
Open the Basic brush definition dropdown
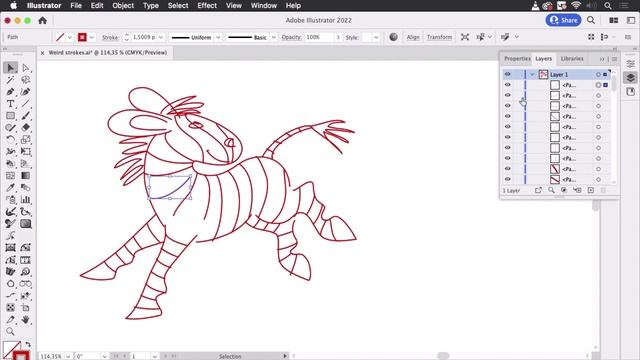(273, 37)
